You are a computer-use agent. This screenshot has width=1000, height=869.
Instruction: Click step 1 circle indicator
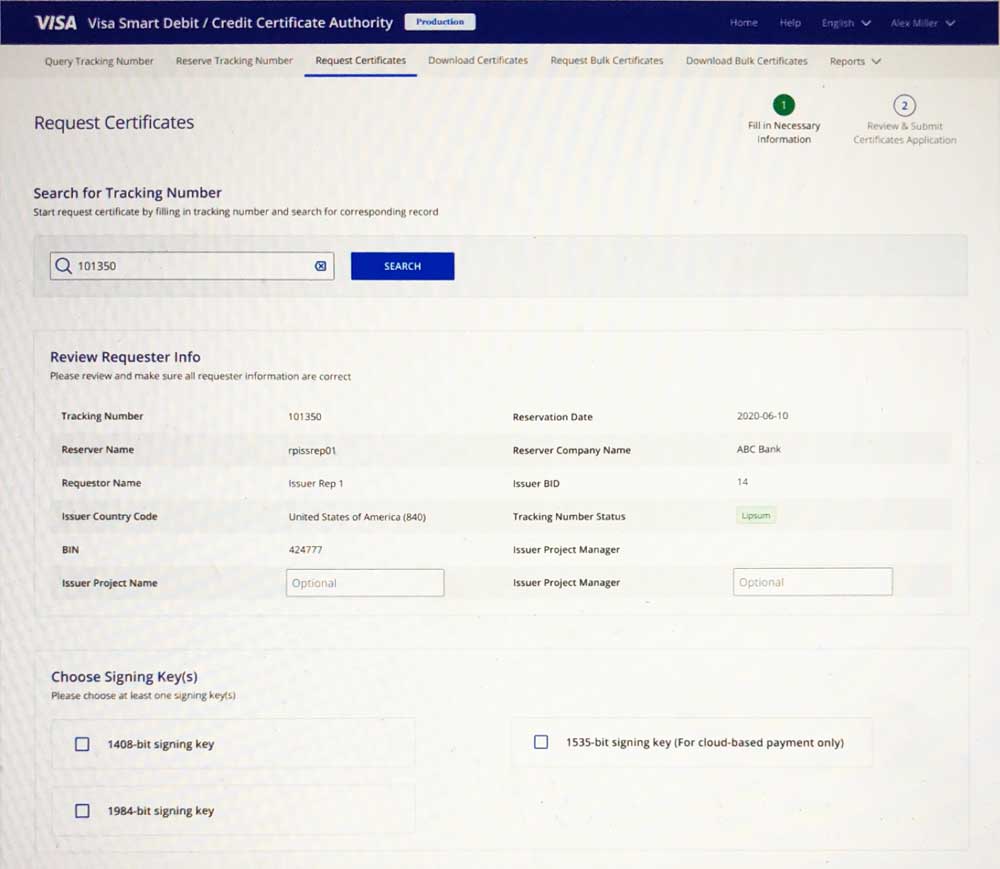(x=784, y=105)
